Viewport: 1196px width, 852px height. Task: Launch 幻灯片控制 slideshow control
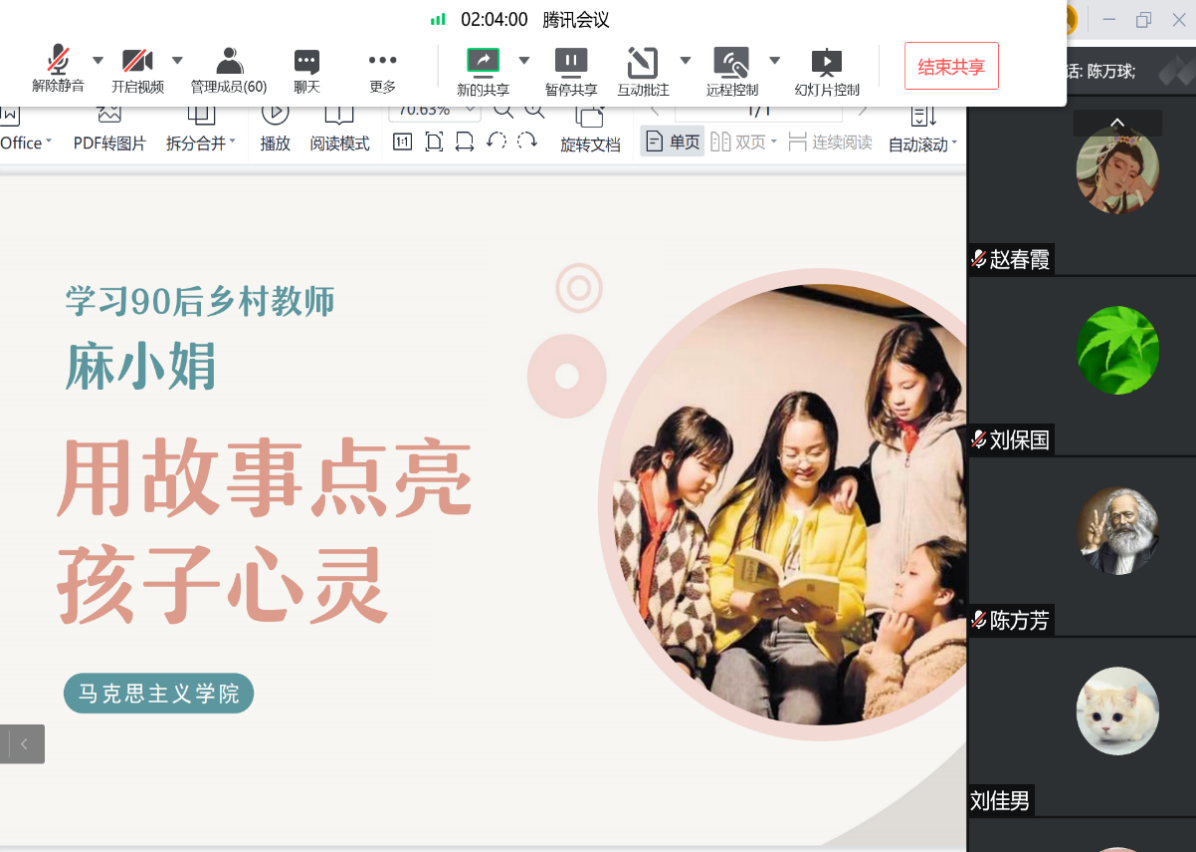coord(827,62)
